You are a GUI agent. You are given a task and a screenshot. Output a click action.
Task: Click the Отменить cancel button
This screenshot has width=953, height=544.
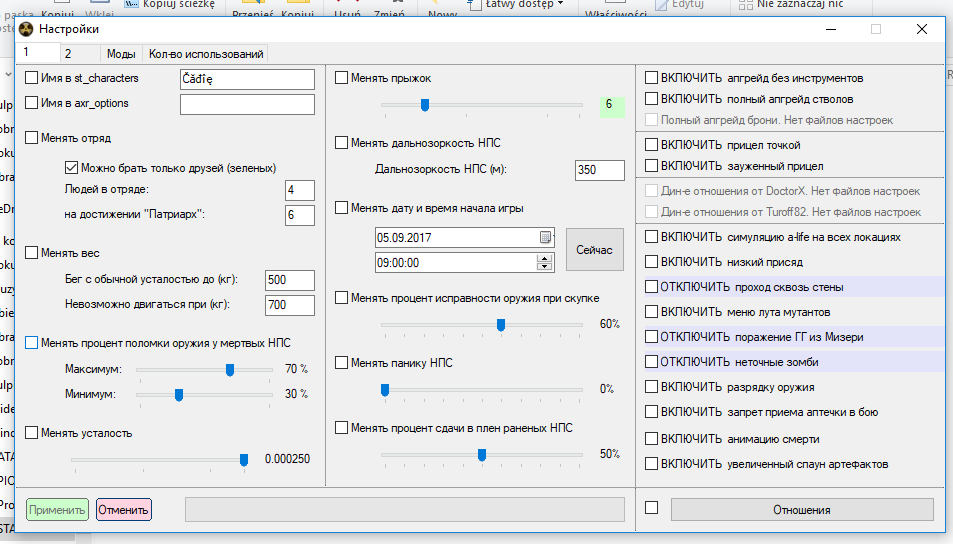coord(124,510)
